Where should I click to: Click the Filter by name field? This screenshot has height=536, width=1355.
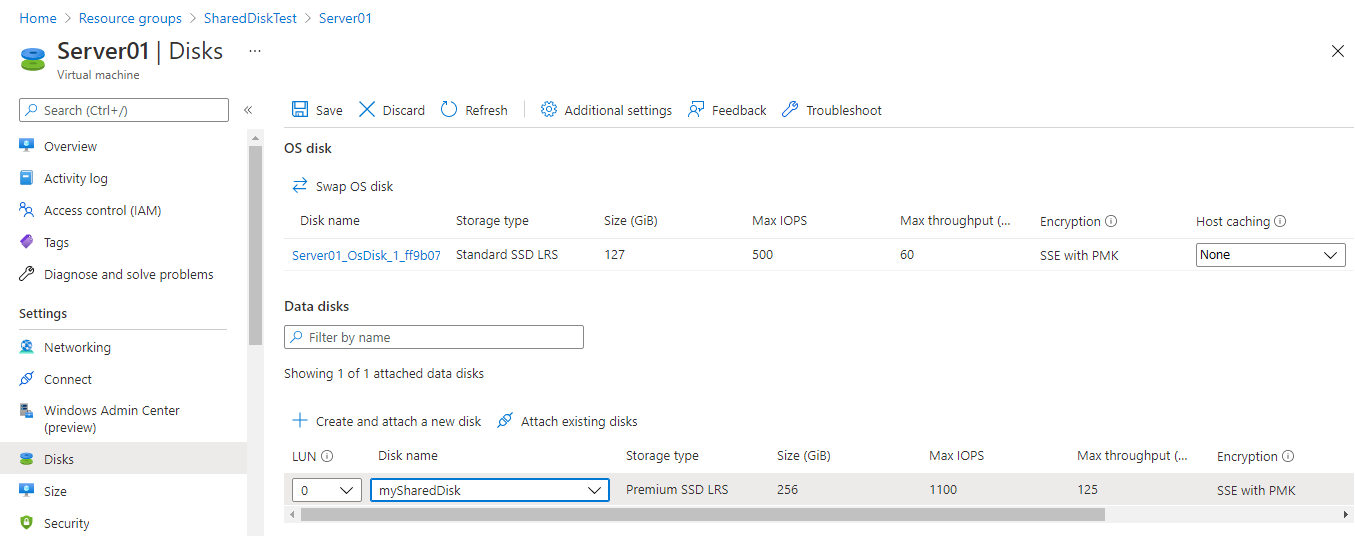tap(434, 337)
